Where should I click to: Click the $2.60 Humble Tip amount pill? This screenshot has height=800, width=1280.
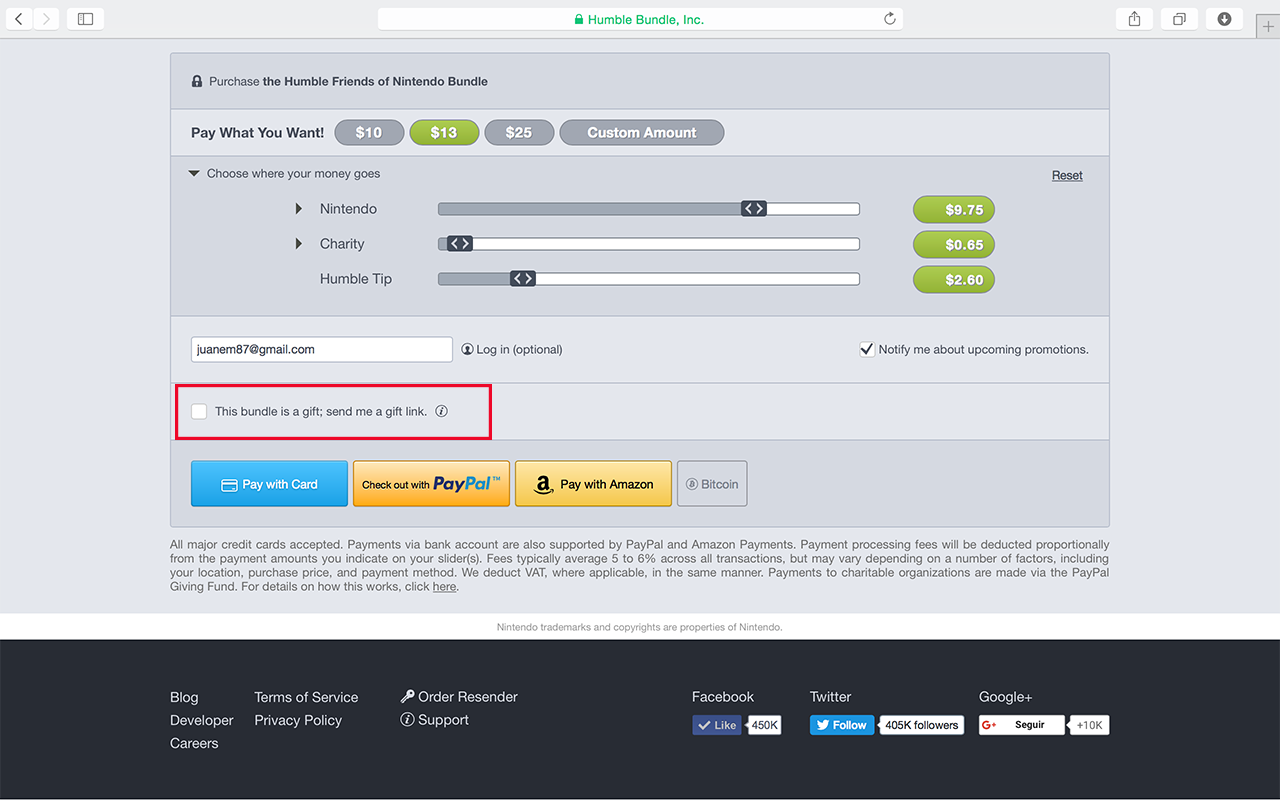[954, 280]
